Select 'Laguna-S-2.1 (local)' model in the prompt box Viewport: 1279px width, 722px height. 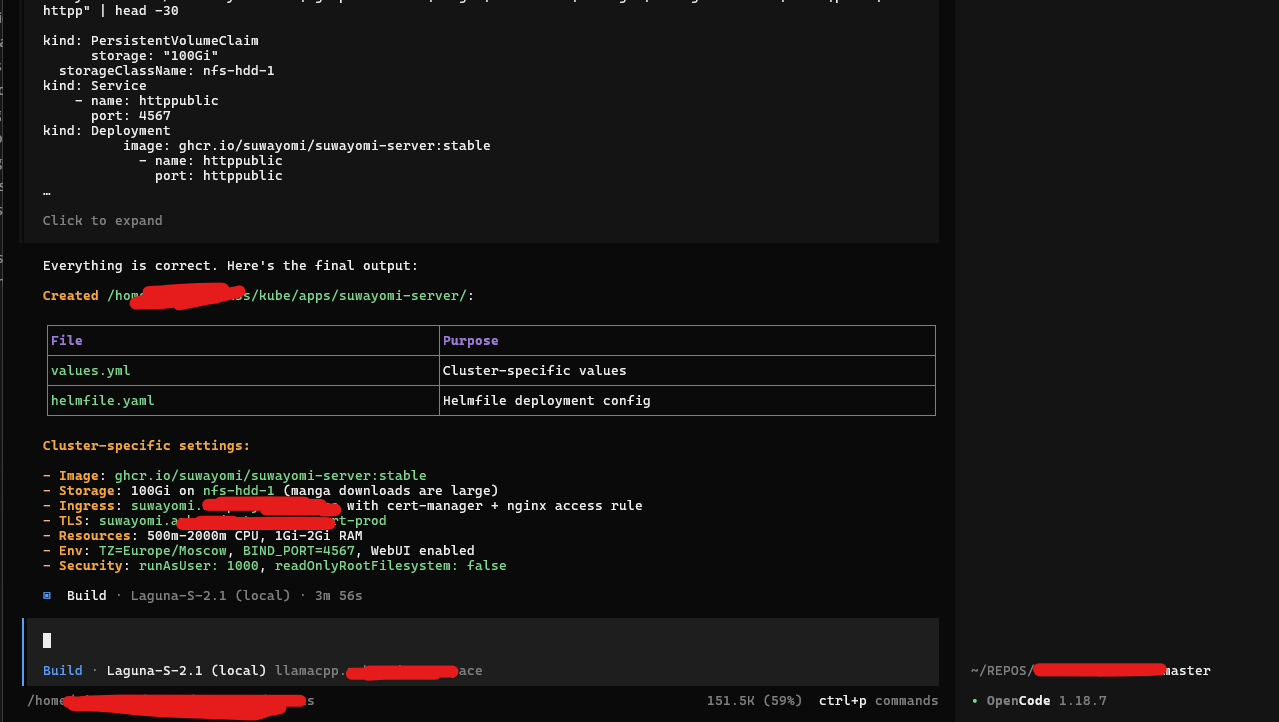186,670
